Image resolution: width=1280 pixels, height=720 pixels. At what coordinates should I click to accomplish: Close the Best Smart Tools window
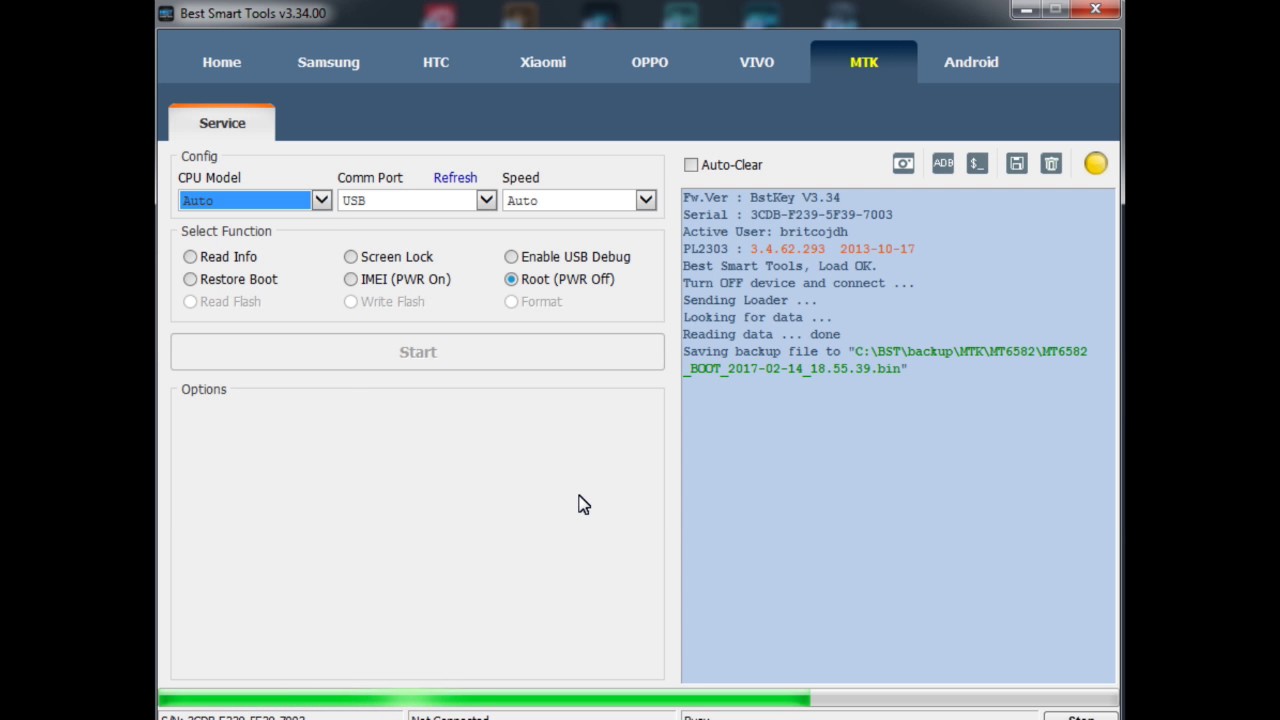(x=1095, y=9)
